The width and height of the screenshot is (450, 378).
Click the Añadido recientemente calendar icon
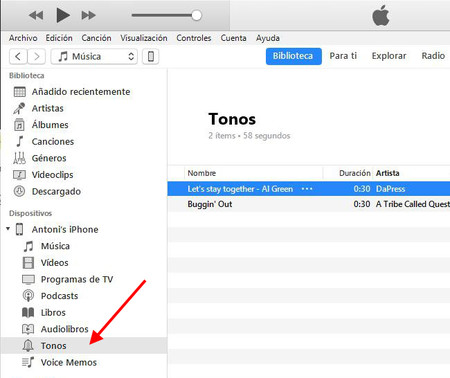(19, 92)
